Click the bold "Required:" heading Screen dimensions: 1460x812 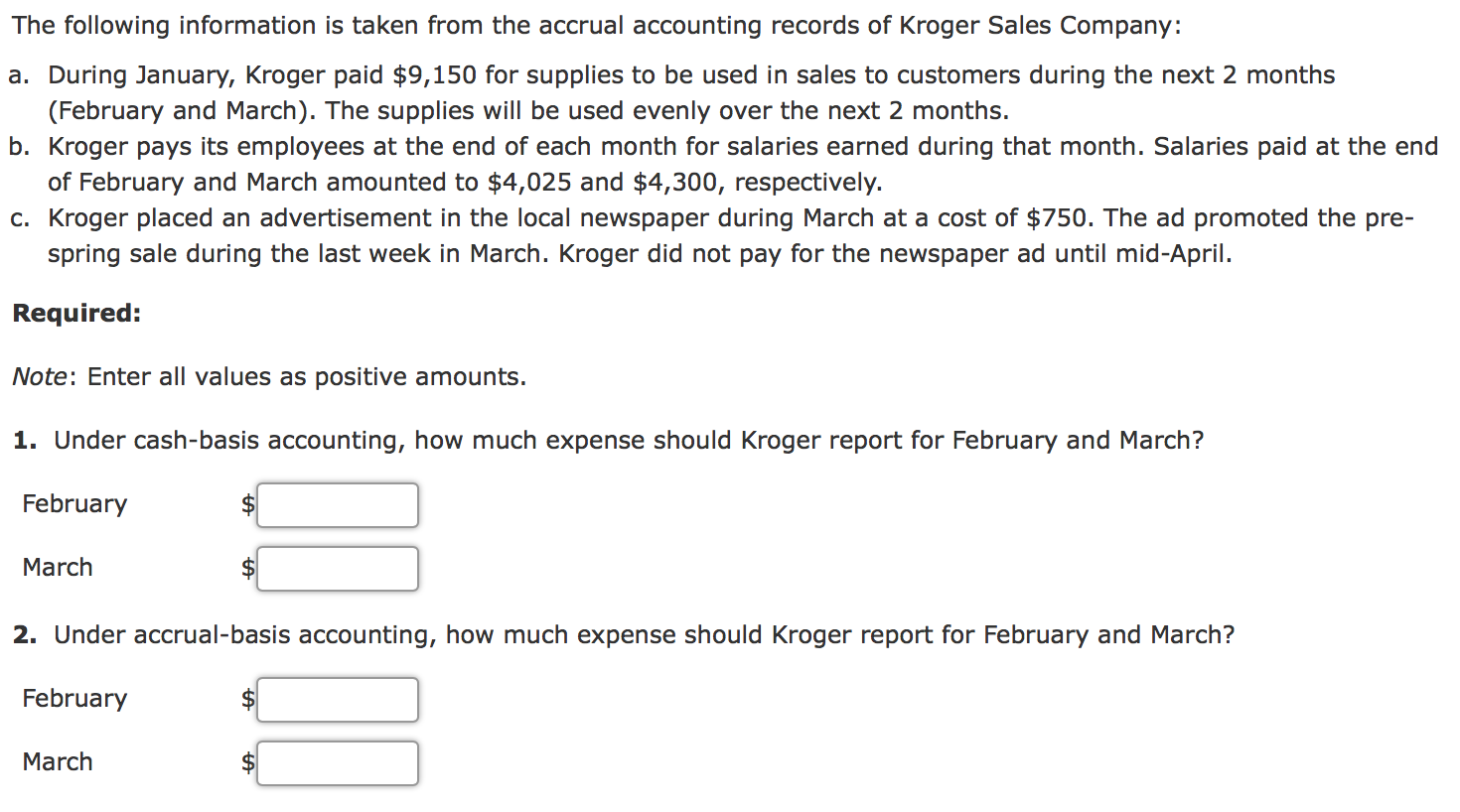(x=76, y=314)
